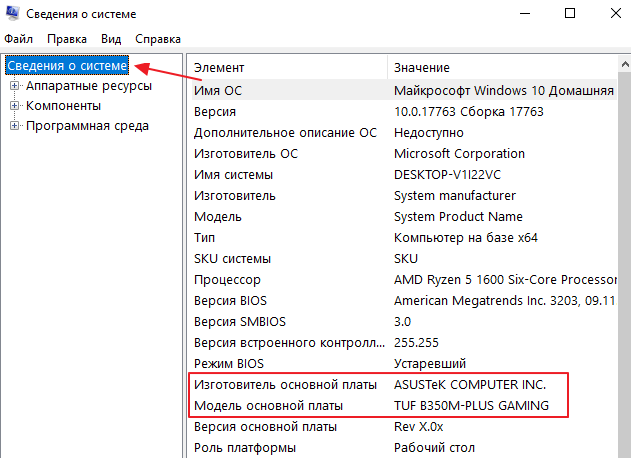Select Сведения о системе tree node
631x458 pixels.
click(x=67, y=66)
